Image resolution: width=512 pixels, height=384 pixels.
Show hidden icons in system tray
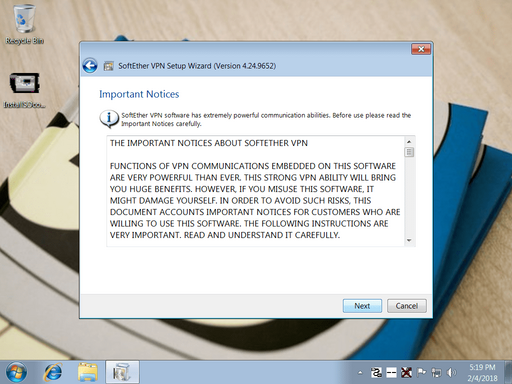(x=360, y=373)
